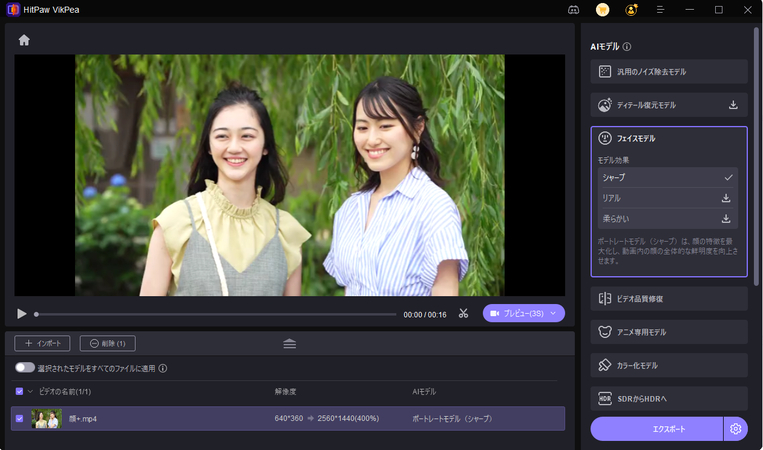The image size is (763, 450).
Task: Click the SDRからHDRへ HDR icon
Action: click(x=604, y=399)
